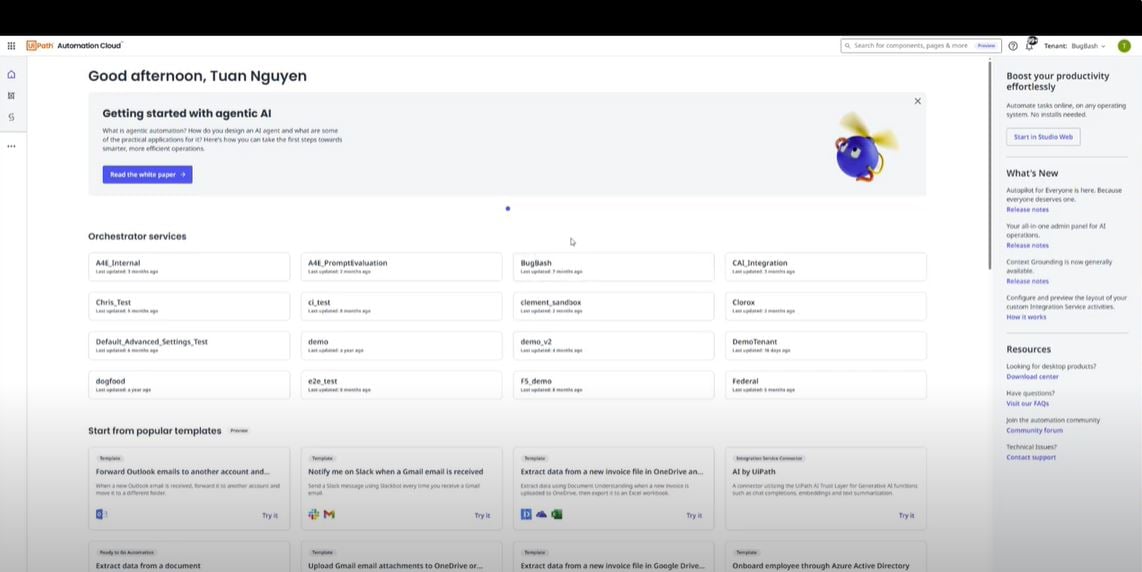
Task: Open the Chris_Test service card
Action: 189,306
